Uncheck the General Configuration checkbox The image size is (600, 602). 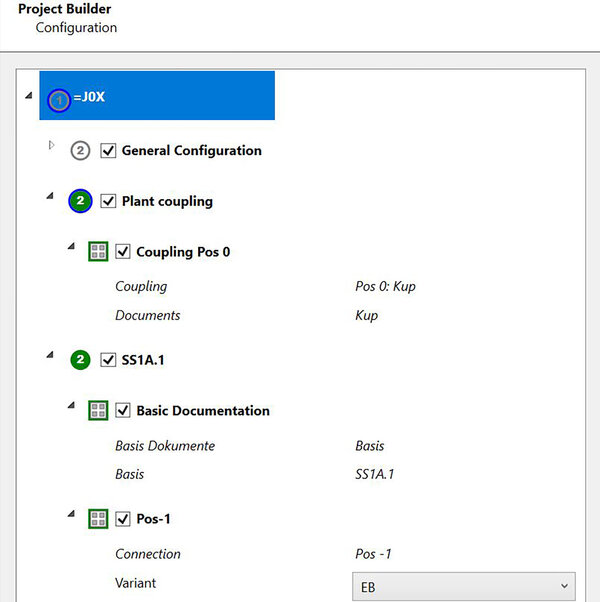109,151
